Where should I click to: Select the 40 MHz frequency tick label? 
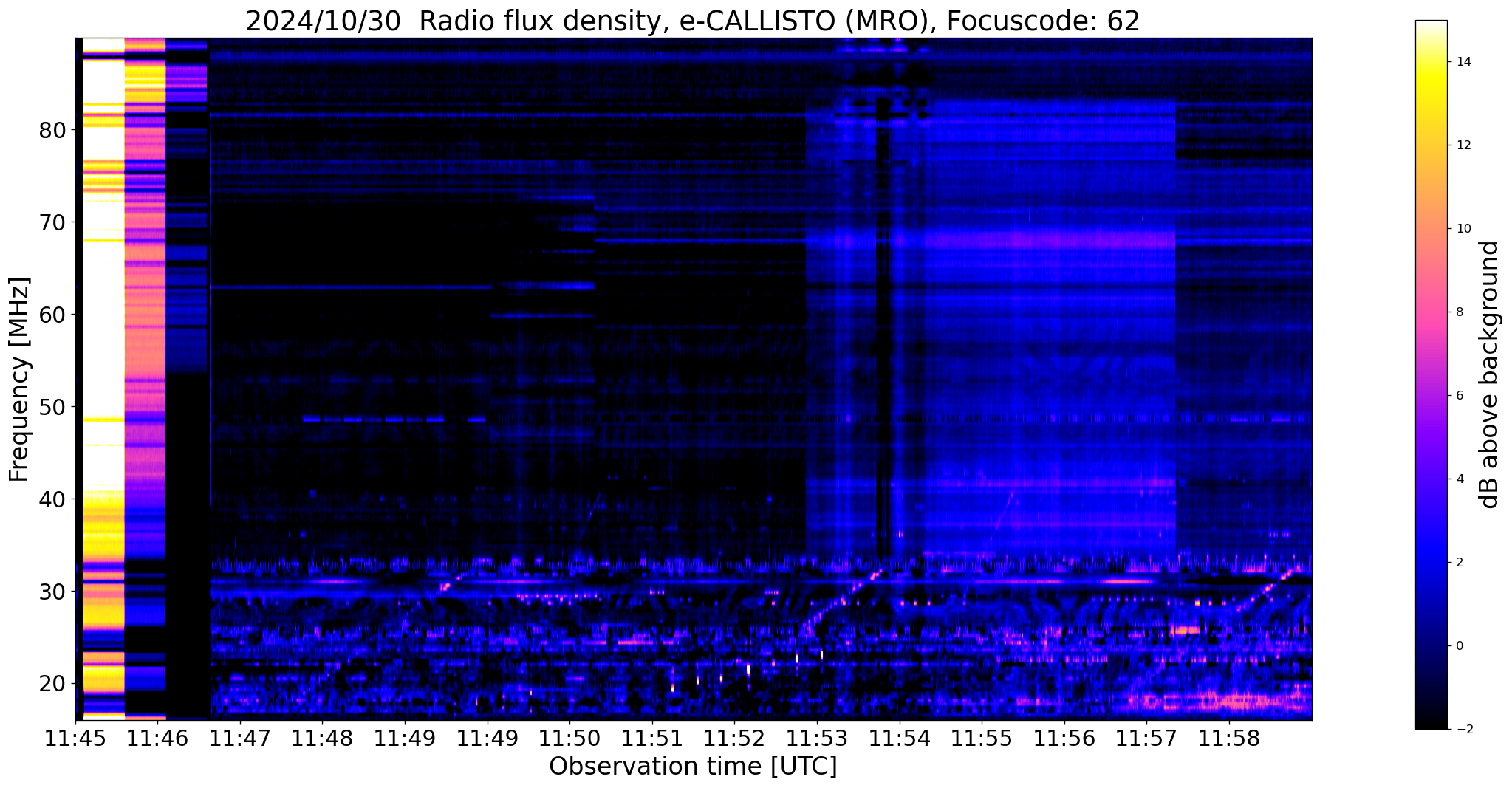coord(52,499)
